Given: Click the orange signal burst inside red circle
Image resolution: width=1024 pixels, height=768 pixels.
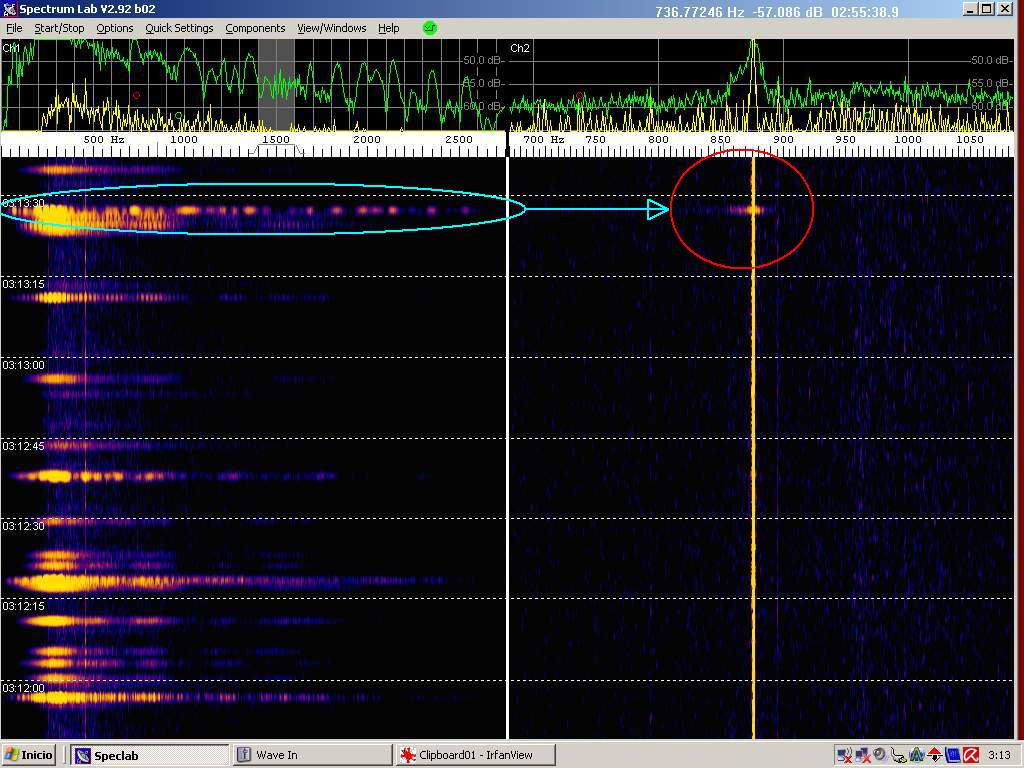Looking at the screenshot, I should point(748,210).
